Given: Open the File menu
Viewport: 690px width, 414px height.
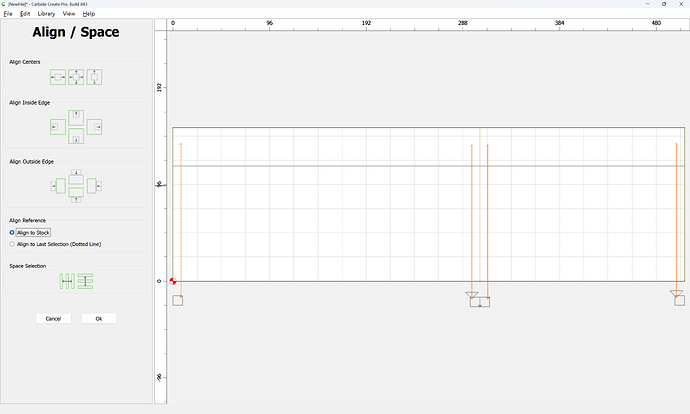Looking at the screenshot, I should tap(8, 14).
